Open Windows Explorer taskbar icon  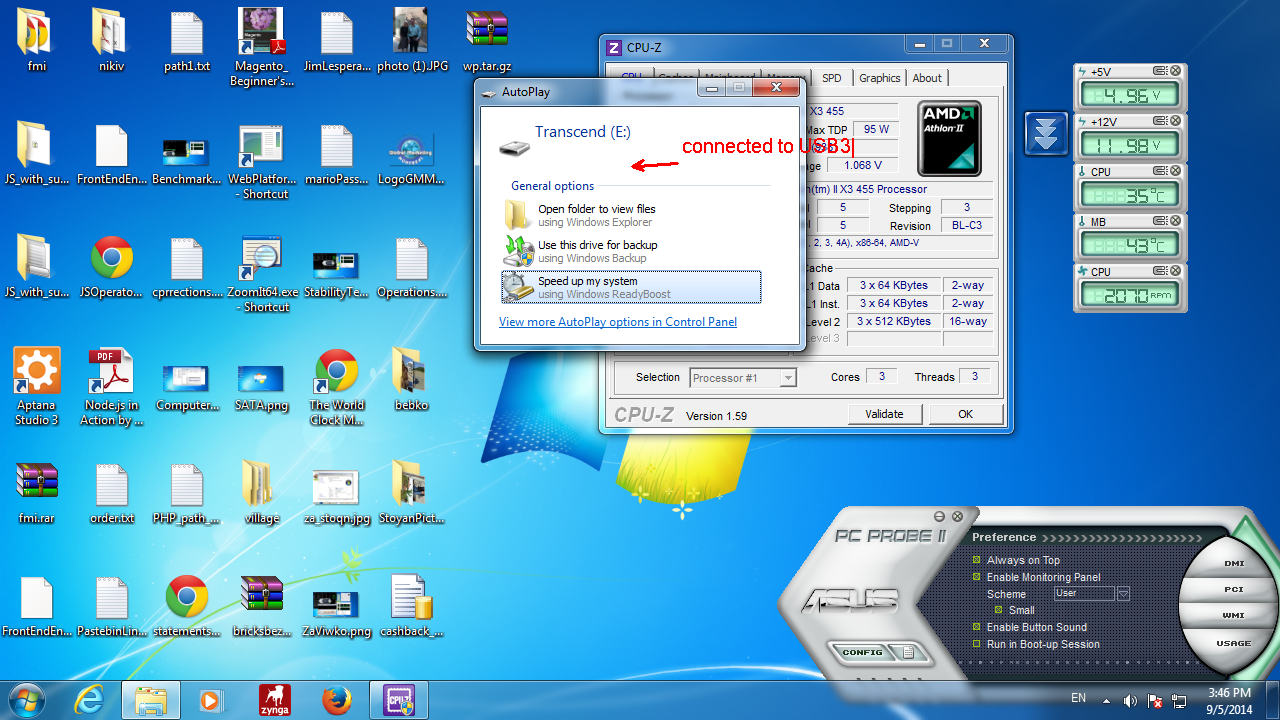pos(152,700)
